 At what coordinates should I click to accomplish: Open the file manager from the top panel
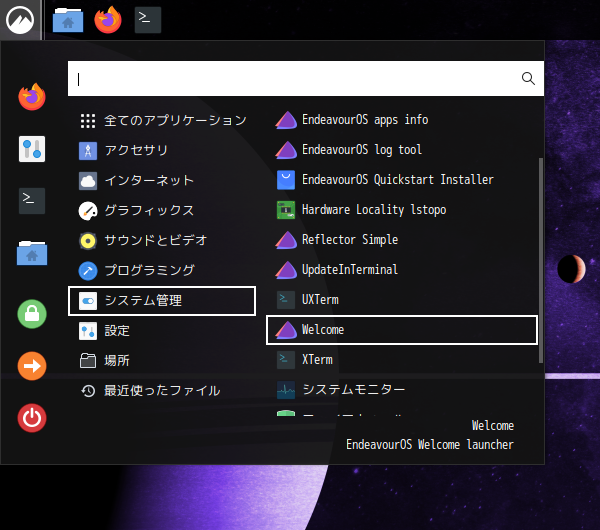[68, 20]
